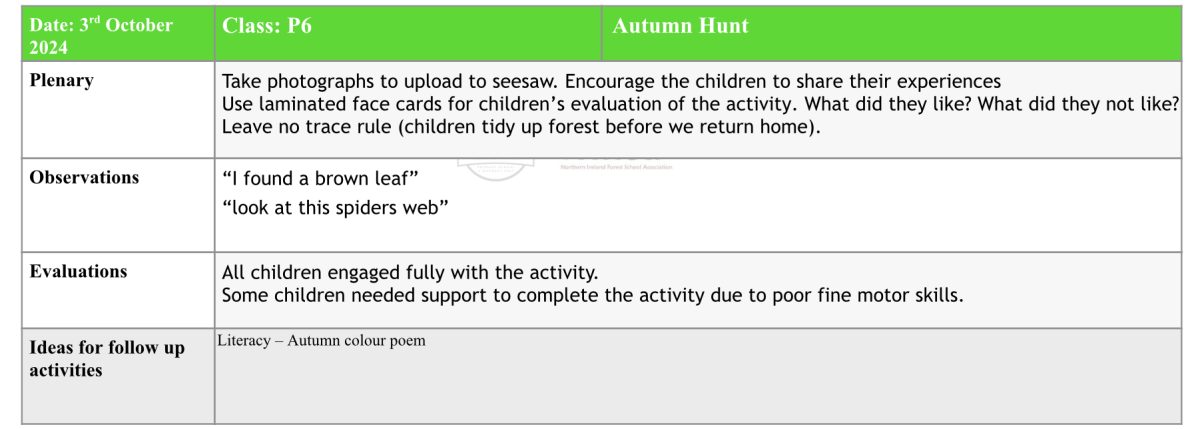The height and width of the screenshot is (429, 1200).
Task: Click the text about uploading photographs to seesaw
Action: coord(611,81)
